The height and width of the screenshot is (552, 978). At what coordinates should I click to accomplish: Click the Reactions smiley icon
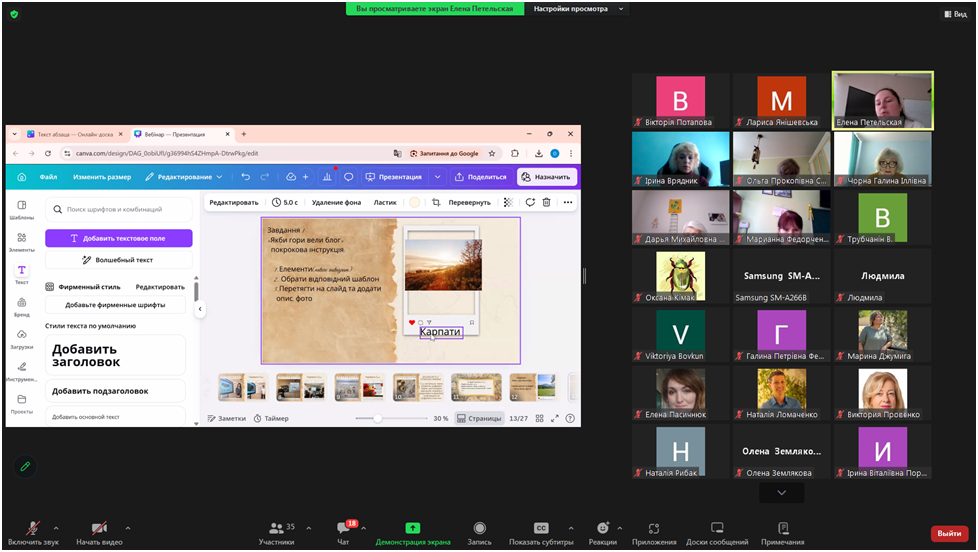point(602,528)
